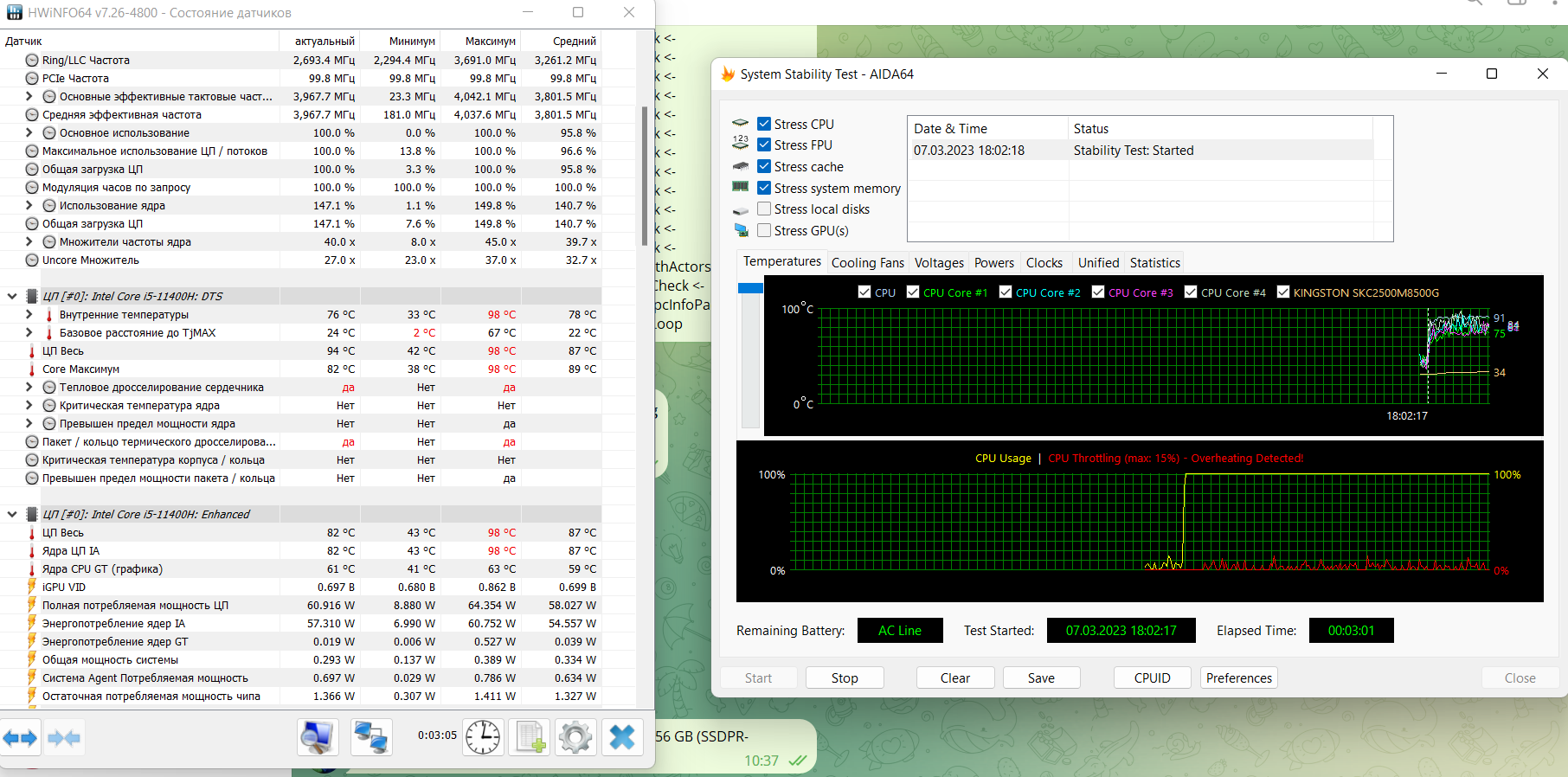Click the lightning icon for iGPU VID
The width and height of the screenshot is (1568, 777).
point(32,588)
